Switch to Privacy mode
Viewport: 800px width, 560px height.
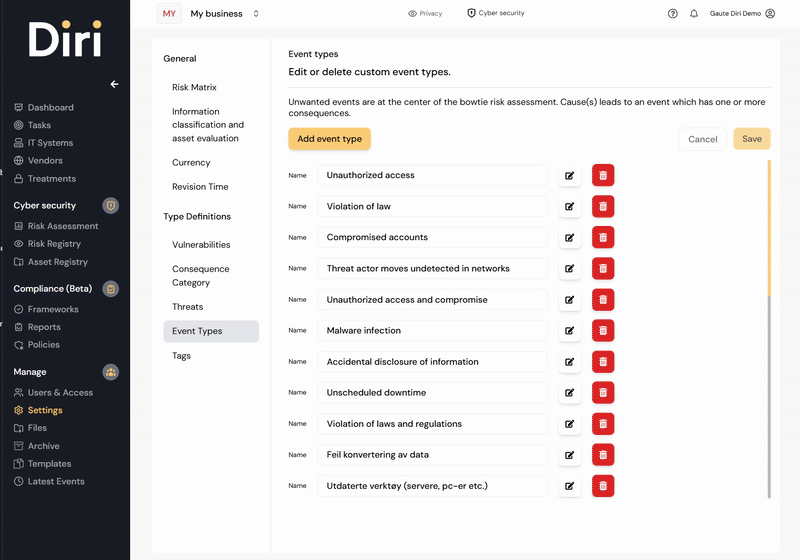[x=425, y=13]
